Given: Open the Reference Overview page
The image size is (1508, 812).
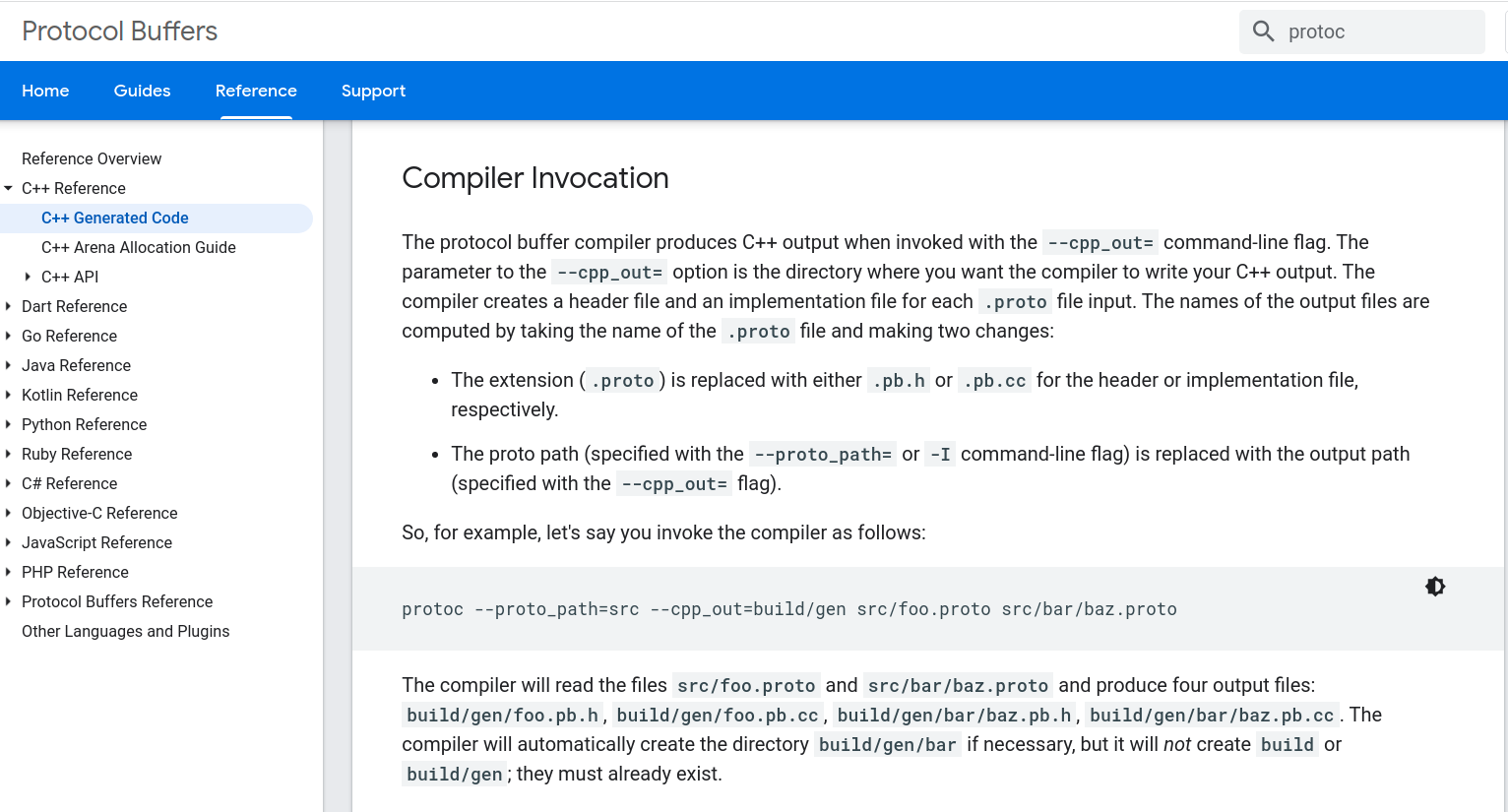Looking at the screenshot, I should (91, 158).
